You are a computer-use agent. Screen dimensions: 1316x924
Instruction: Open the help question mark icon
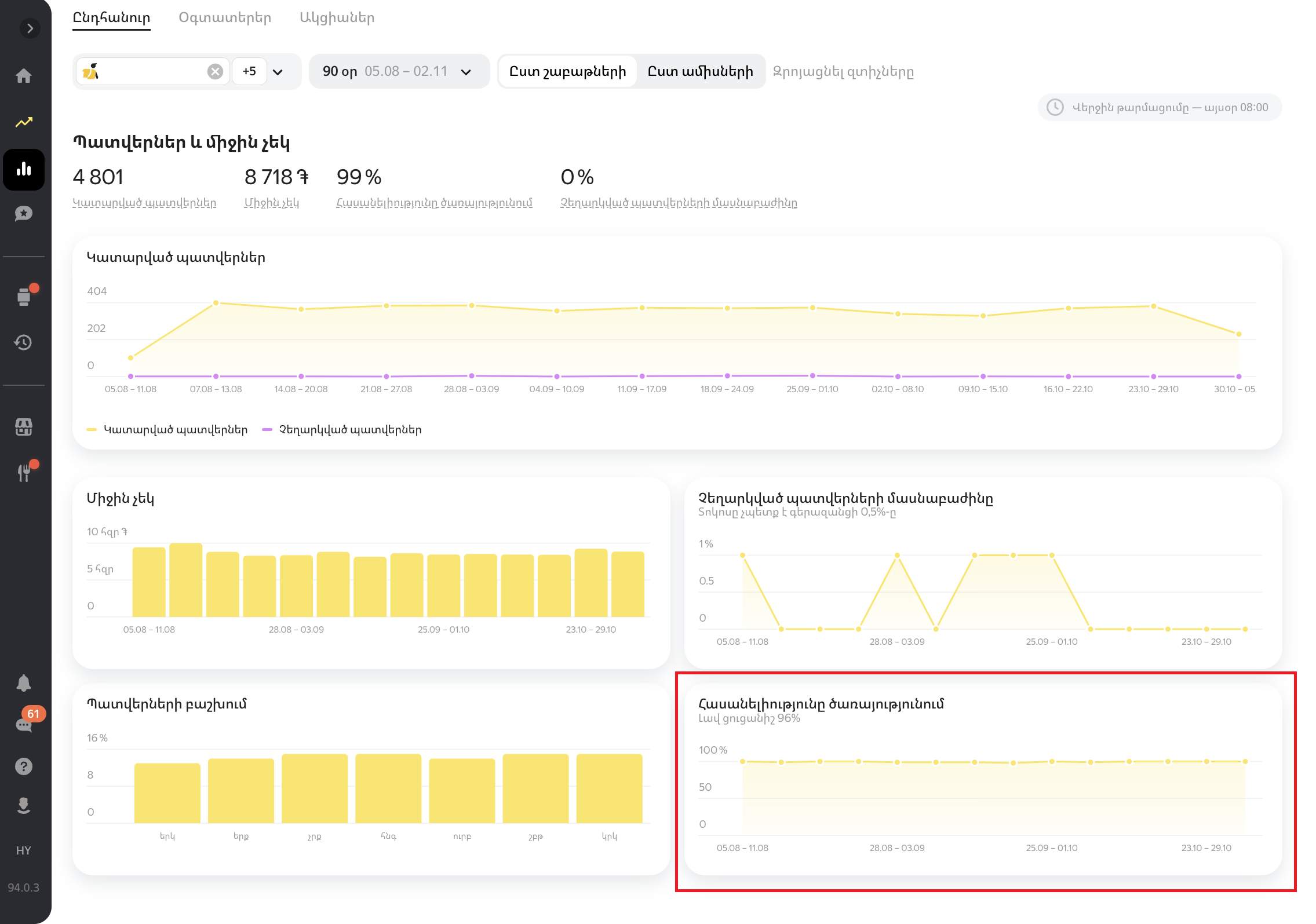(x=24, y=766)
